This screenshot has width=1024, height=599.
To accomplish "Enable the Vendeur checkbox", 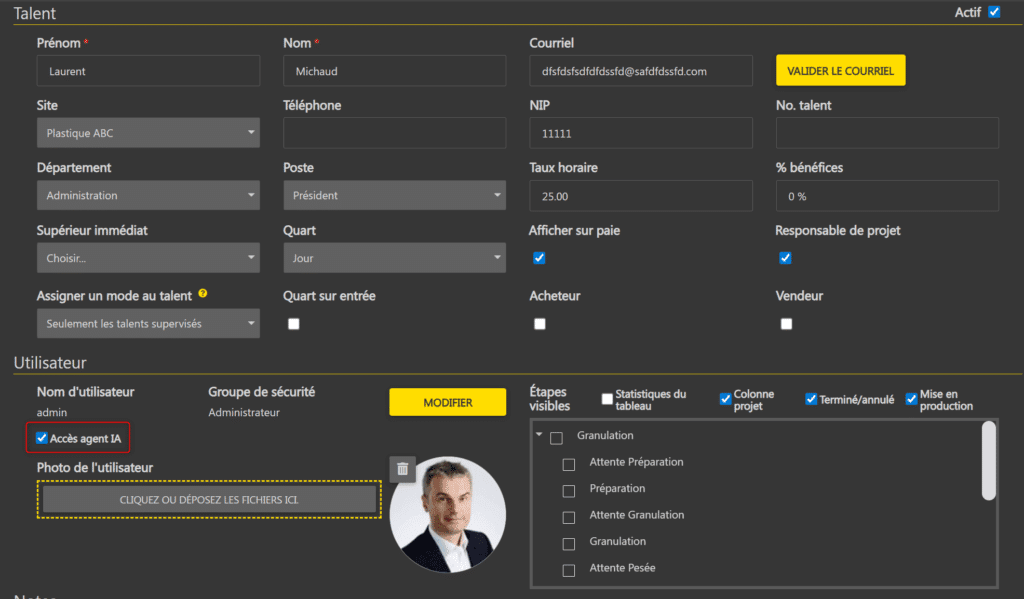I will tap(786, 324).
